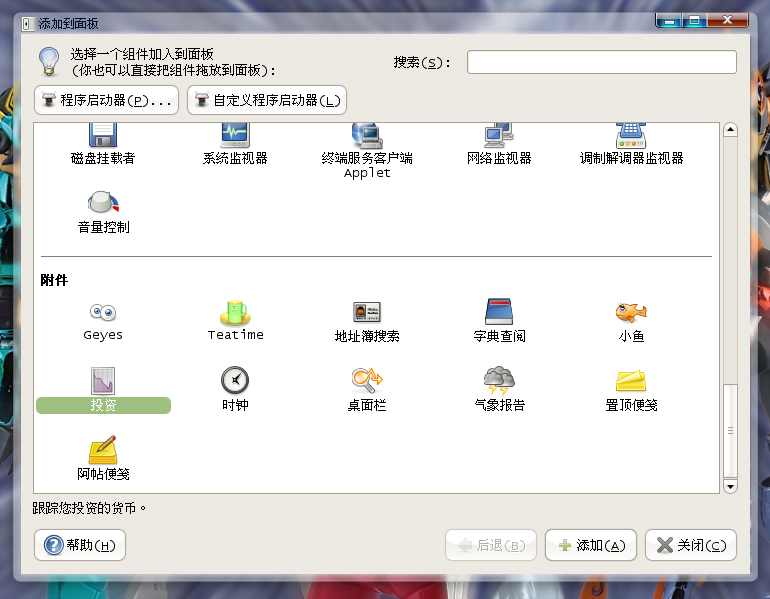Click the 关闭(C) close button
Screen dimensions: 770x599
click(691, 545)
